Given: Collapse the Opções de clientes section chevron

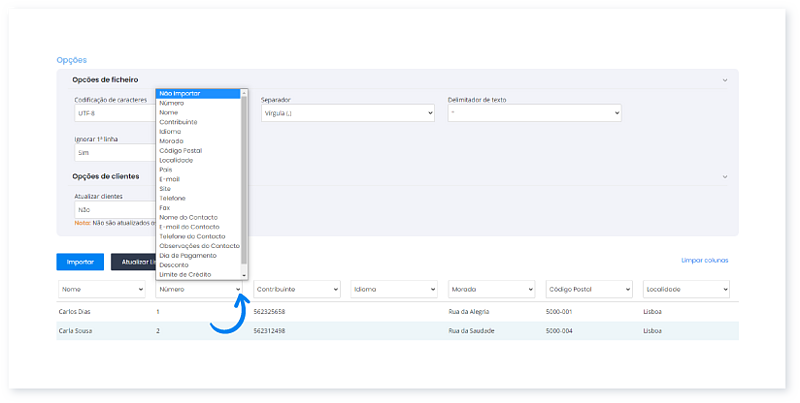Looking at the screenshot, I should coord(724,177).
